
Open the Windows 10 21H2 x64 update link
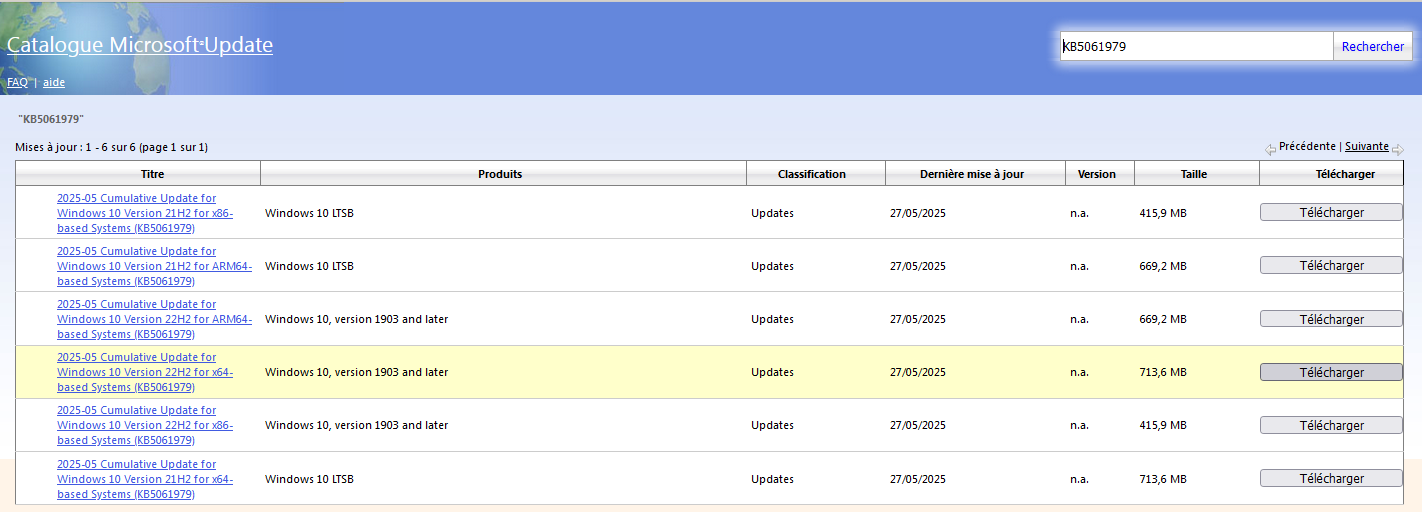pos(145,479)
